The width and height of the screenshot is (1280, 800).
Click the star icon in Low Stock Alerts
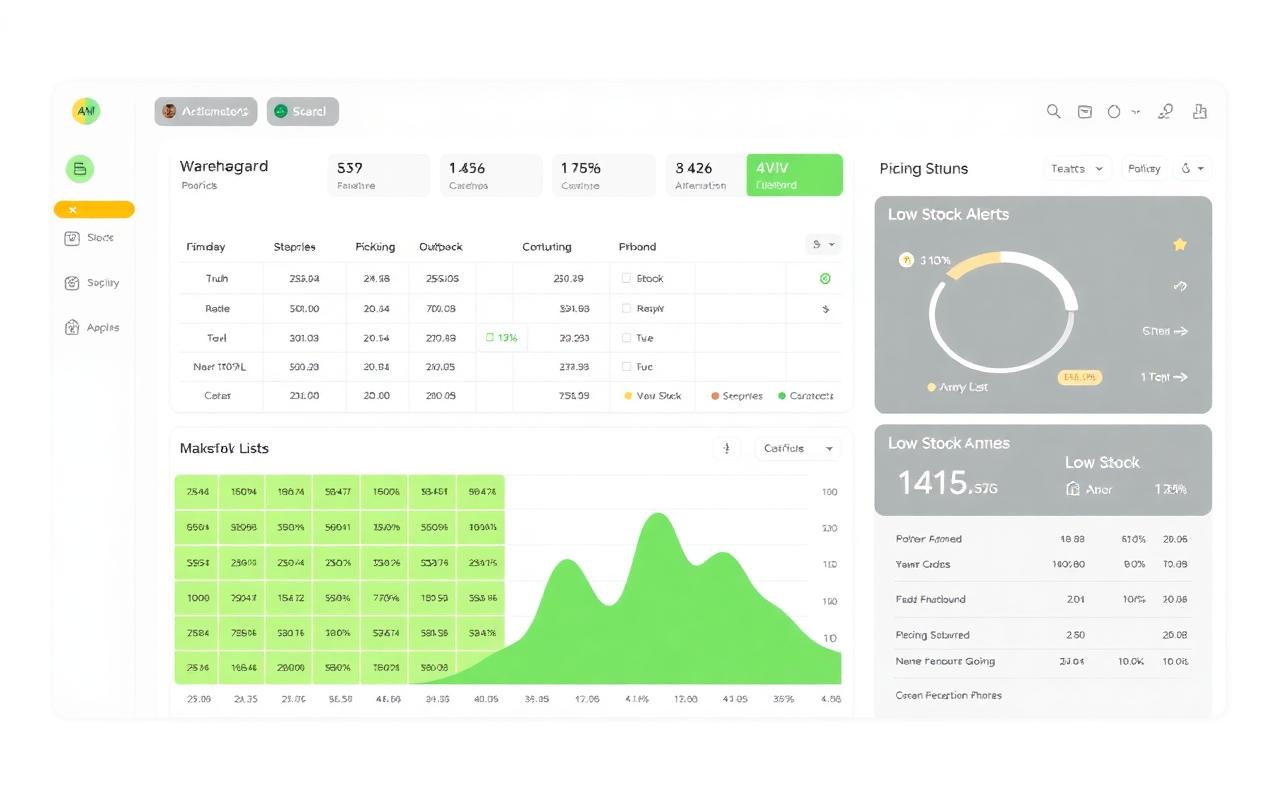coord(1180,244)
